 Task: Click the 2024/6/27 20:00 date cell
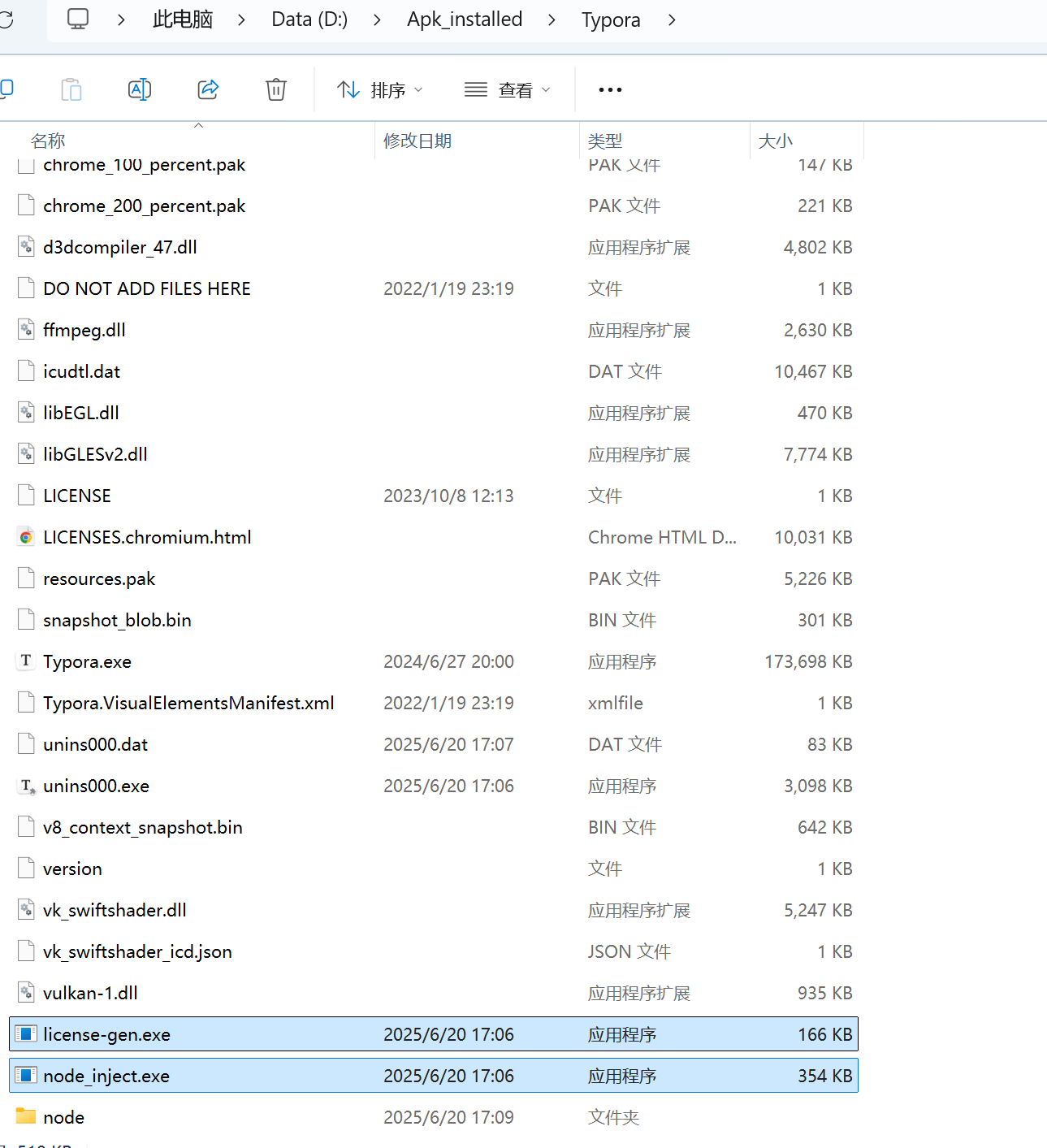click(x=448, y=661)
